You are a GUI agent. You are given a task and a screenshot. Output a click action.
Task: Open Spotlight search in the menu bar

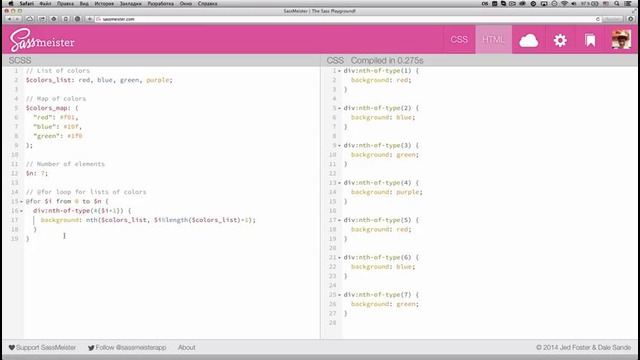(617, 3)
